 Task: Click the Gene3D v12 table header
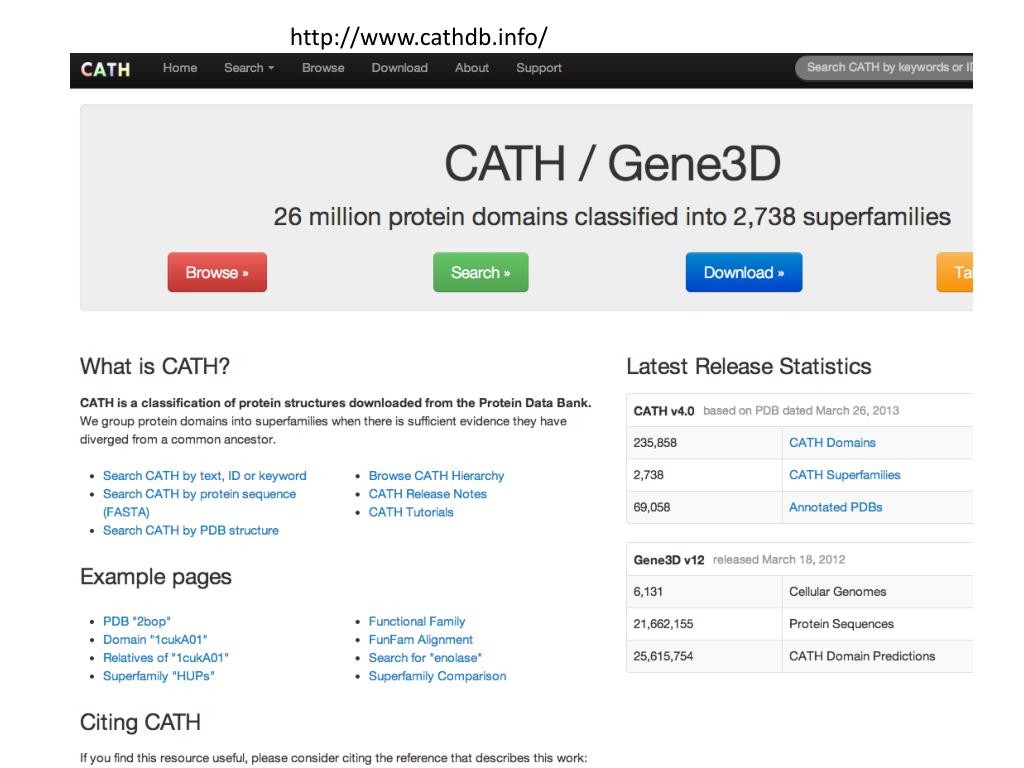point(799,560)
